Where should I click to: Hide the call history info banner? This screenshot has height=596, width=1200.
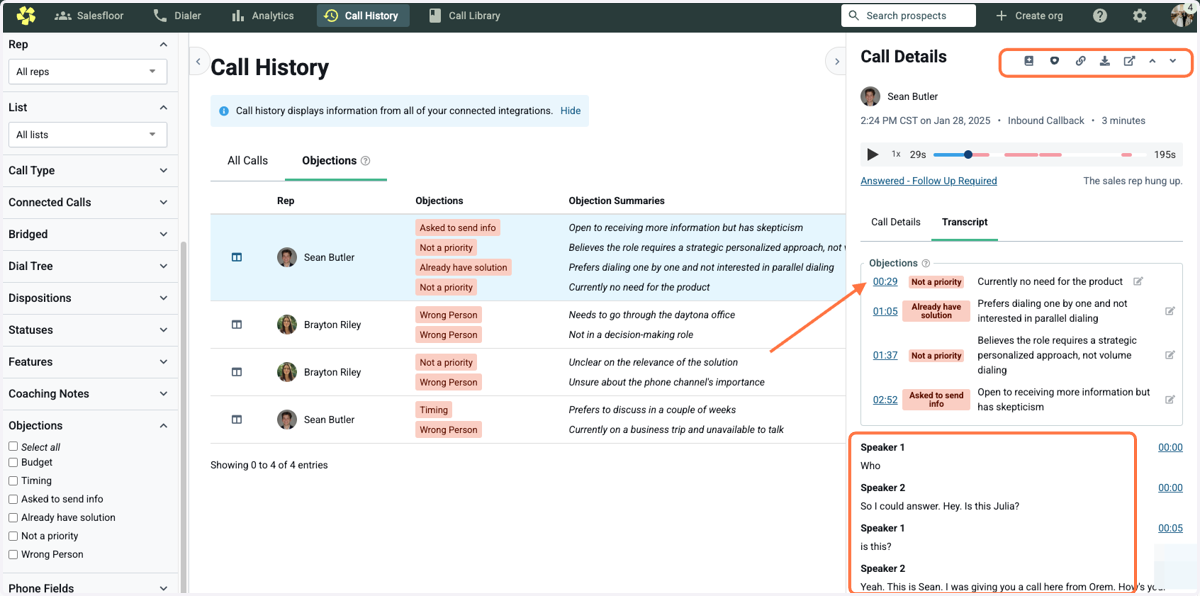pyautogui.click(x=570, y=111)
